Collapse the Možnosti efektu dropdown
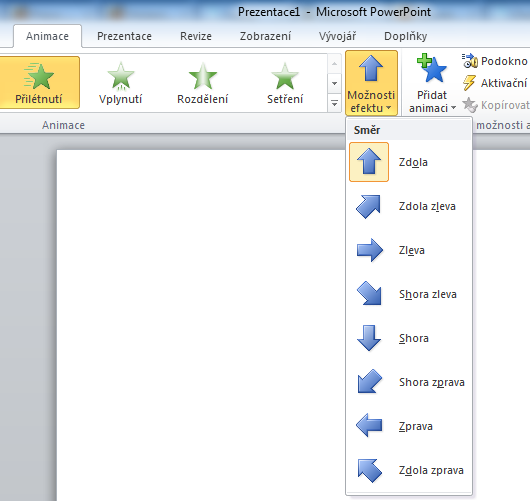This screenshot has width=530, height=501. coord(371,83)
